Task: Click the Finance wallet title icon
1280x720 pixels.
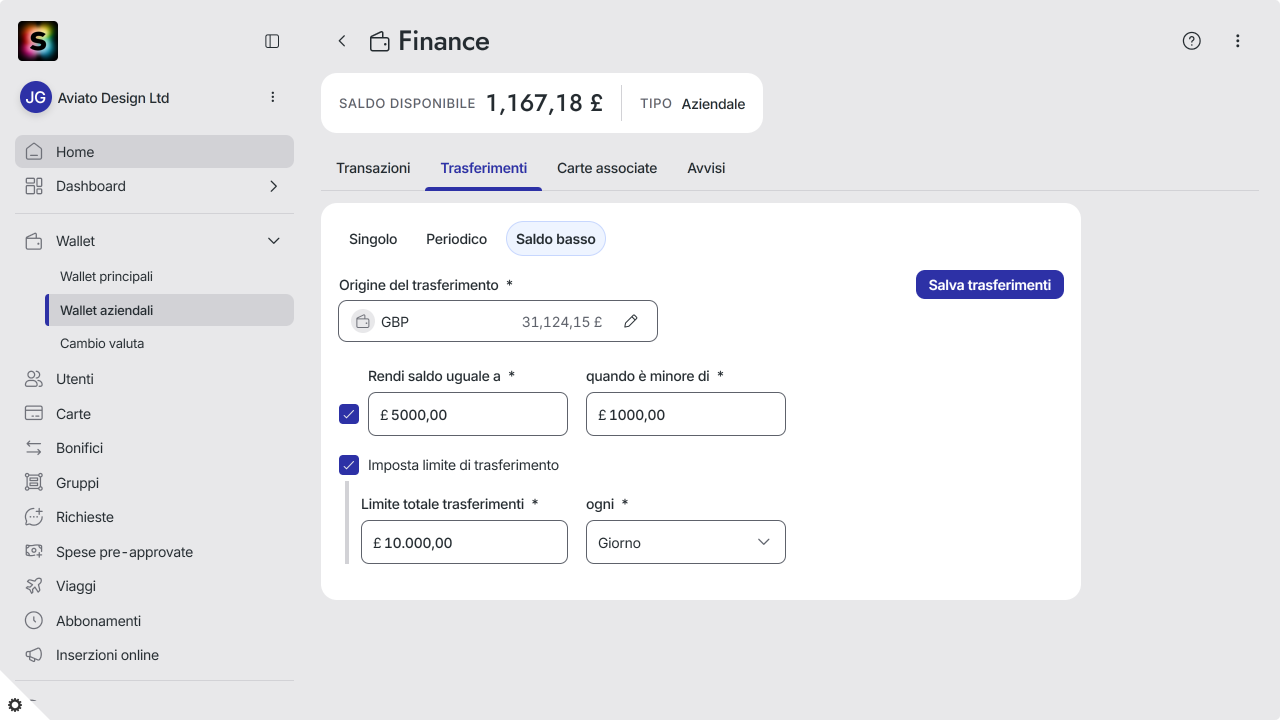Action: point(380,41)
